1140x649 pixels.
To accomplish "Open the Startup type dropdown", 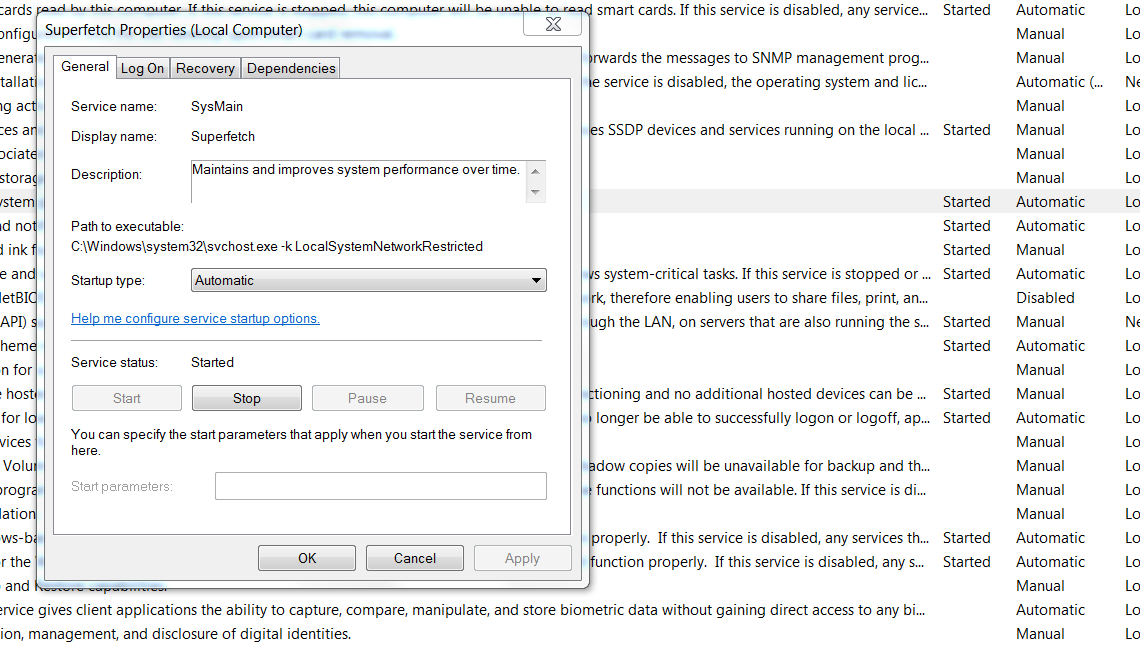I will point(369,281).
